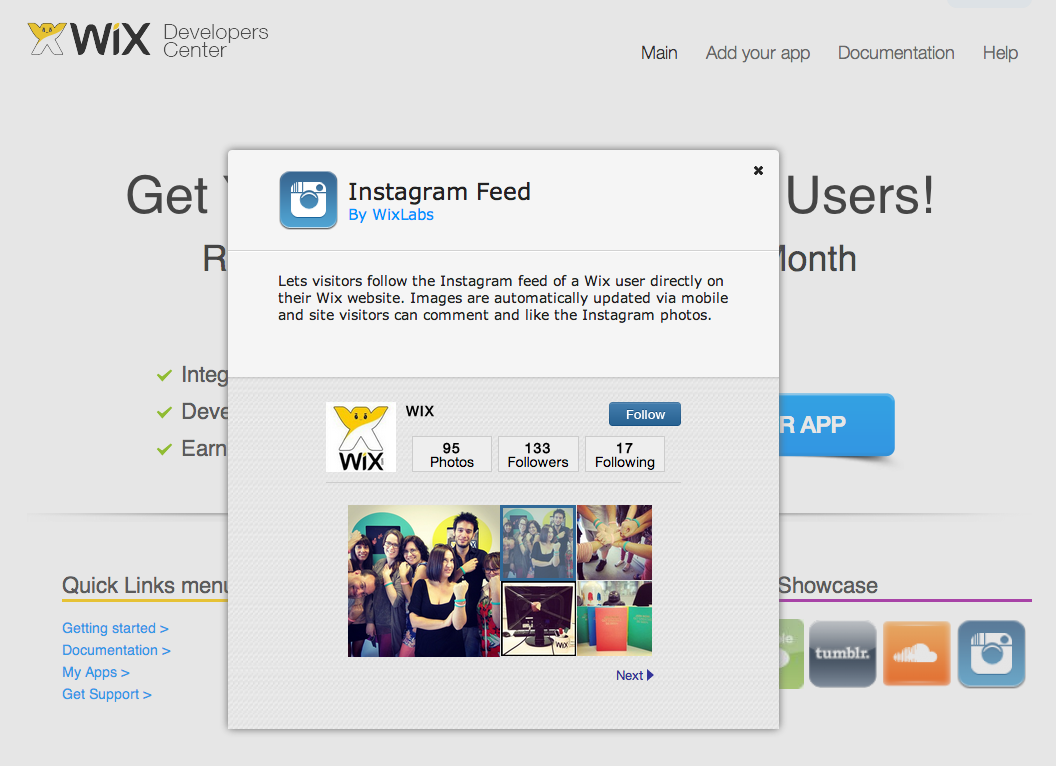The image size is (1056, 766).
Task: Open the Help nav item
Action: click(x=1000, y=53)
